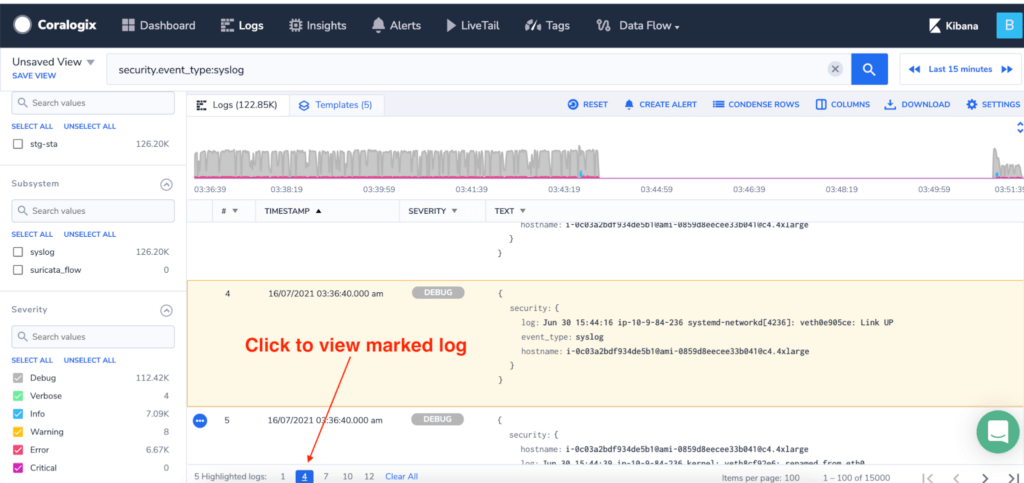
Task: Click the Reset button
Action: (x=588, y=104)
